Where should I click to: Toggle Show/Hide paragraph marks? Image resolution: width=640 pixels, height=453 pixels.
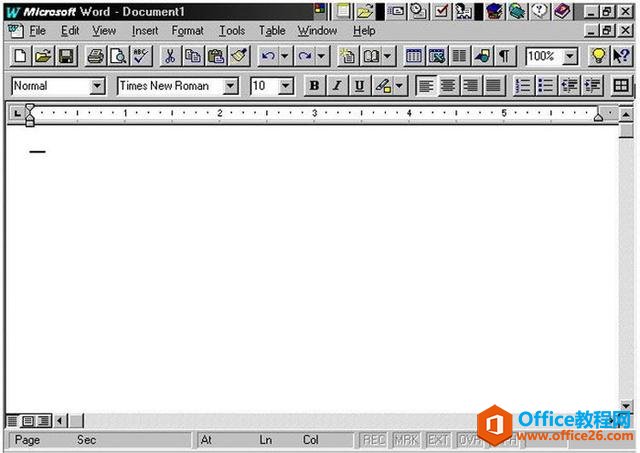pos(505,56)
